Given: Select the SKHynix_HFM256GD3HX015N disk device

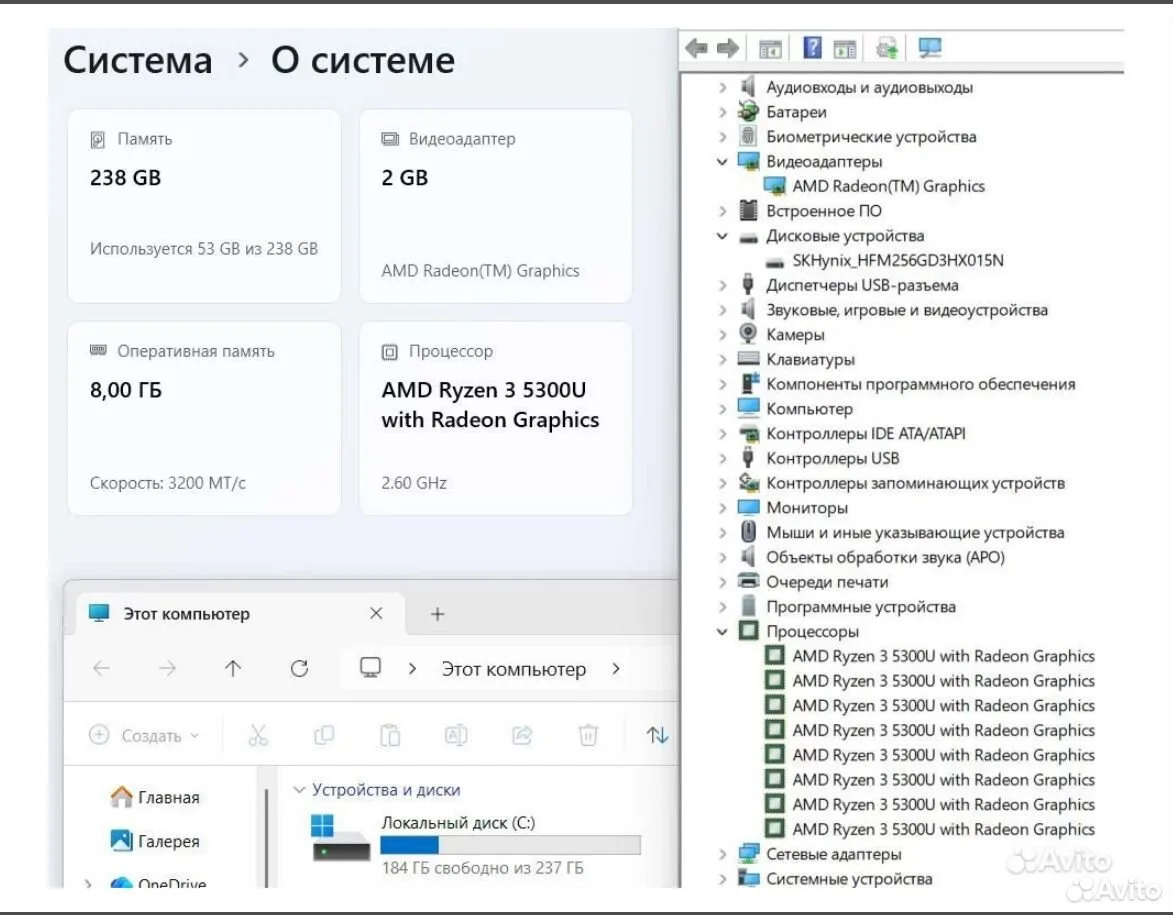Looking at the screenshot, I should [x=885, y=260].
